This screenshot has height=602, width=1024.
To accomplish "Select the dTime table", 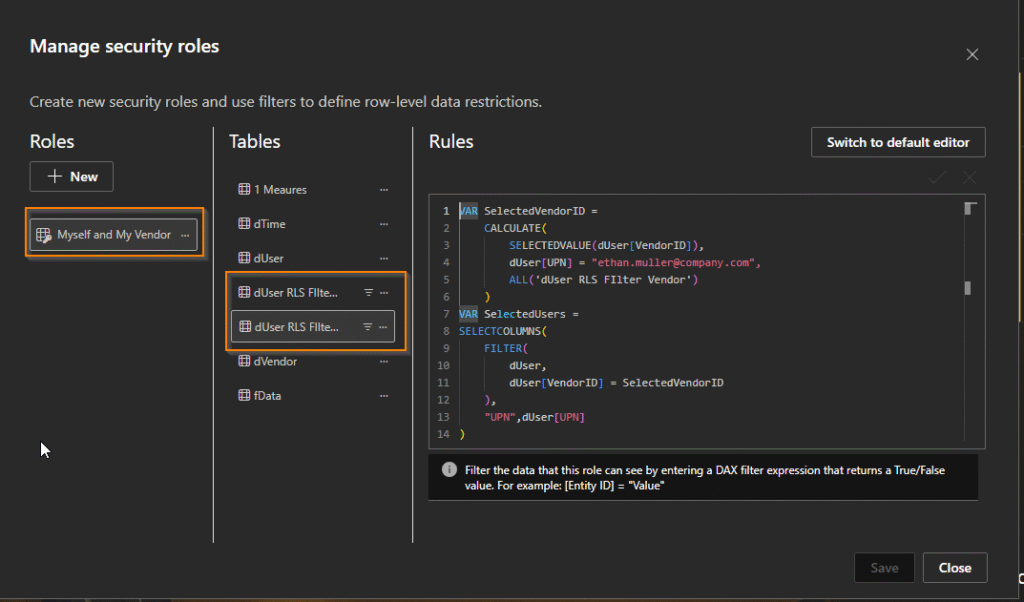I will tap(269, 224).
